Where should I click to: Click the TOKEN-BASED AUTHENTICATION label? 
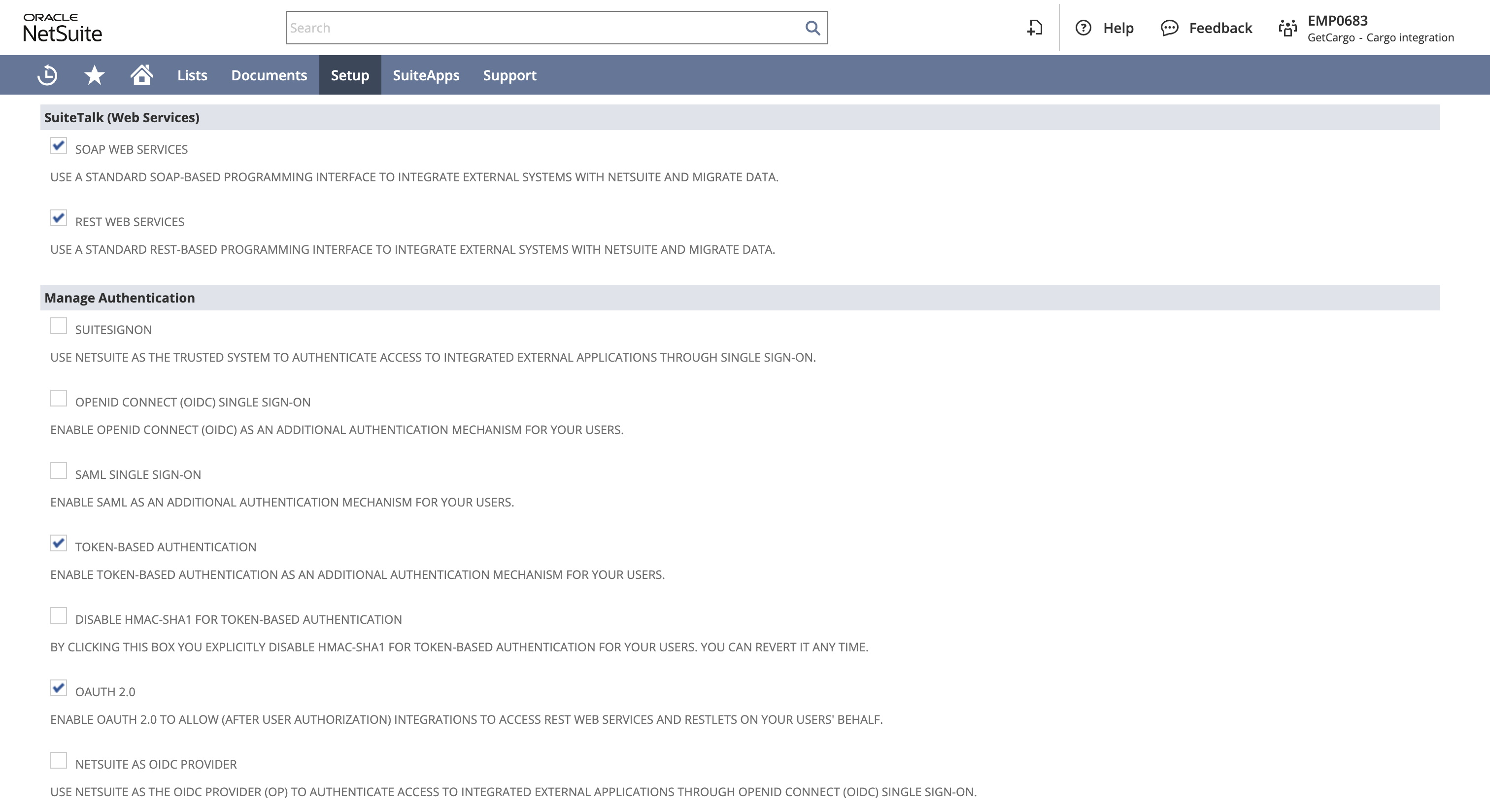[x=166, y=547]
